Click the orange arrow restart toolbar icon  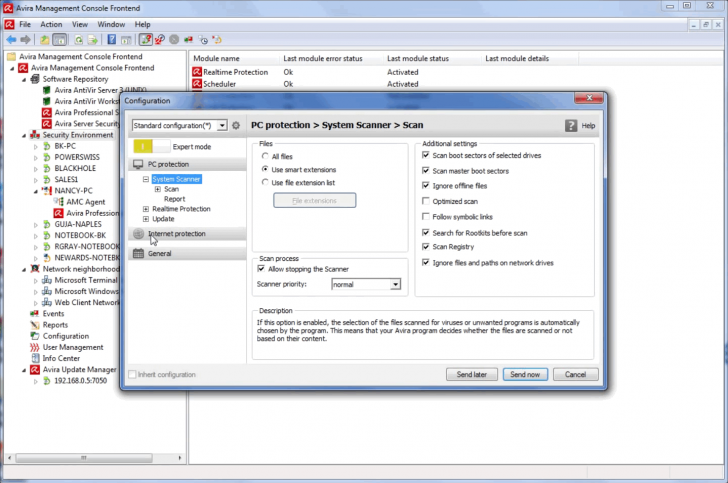tap(217, 40)
